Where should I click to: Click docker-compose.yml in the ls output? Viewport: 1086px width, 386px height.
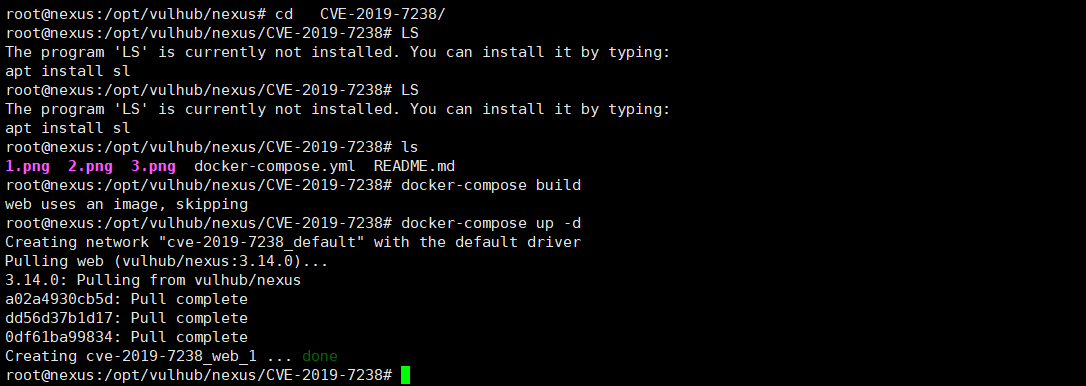(x=275, y=166)
